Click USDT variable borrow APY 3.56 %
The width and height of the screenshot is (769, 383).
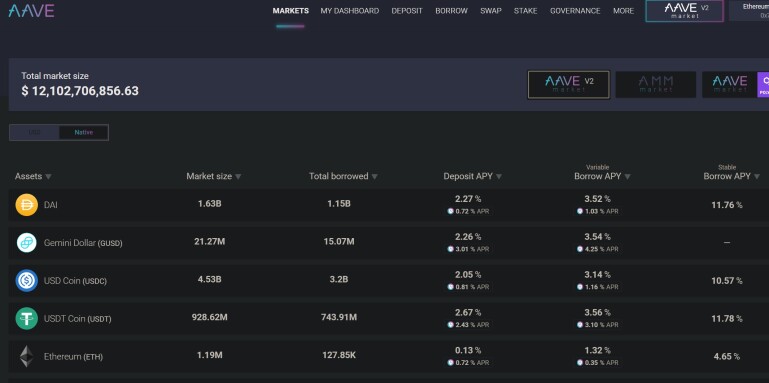tap(597, 312)
